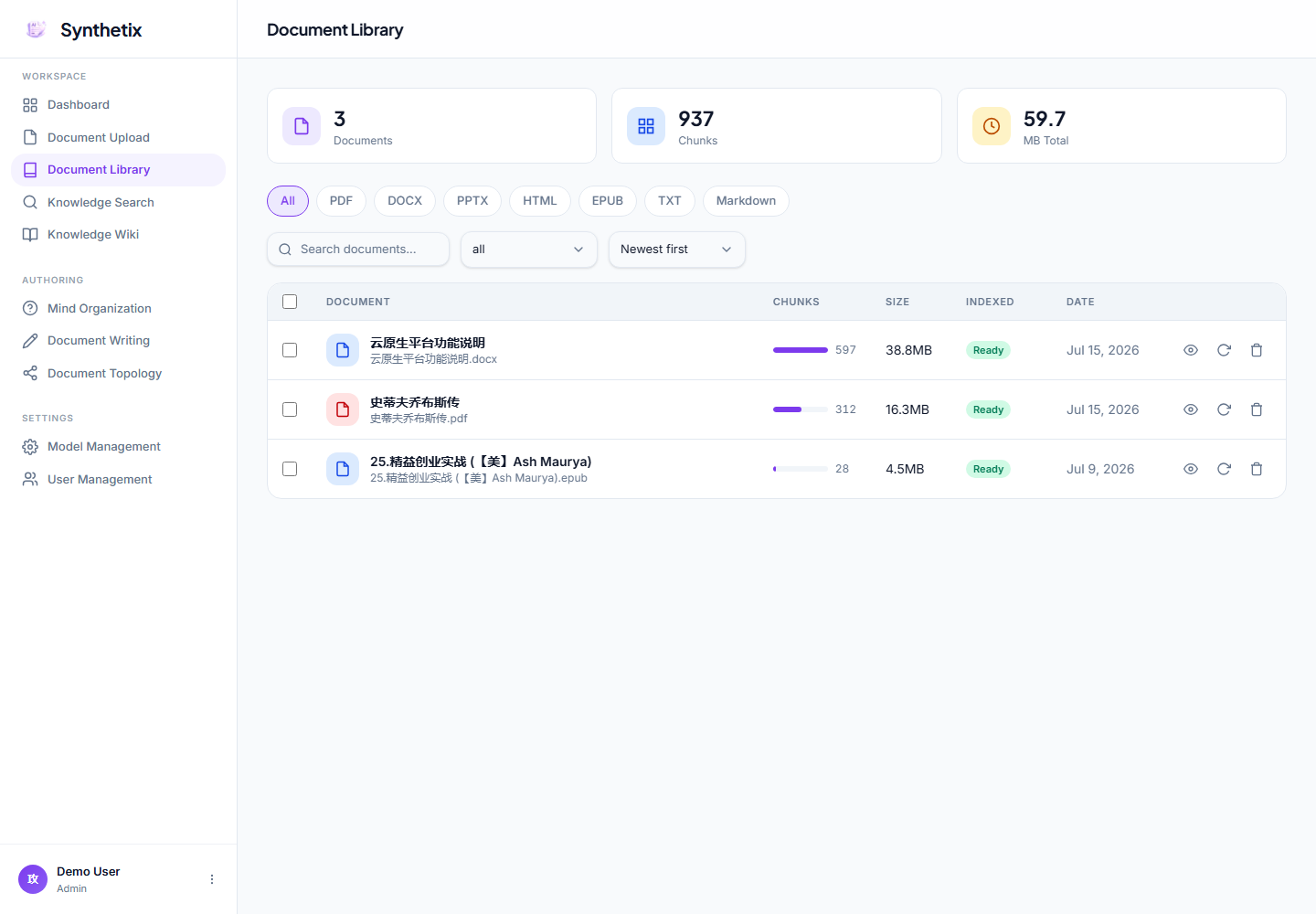Filter documents by PDF
Screen dimensions: 1316x914
click(341, 201)
